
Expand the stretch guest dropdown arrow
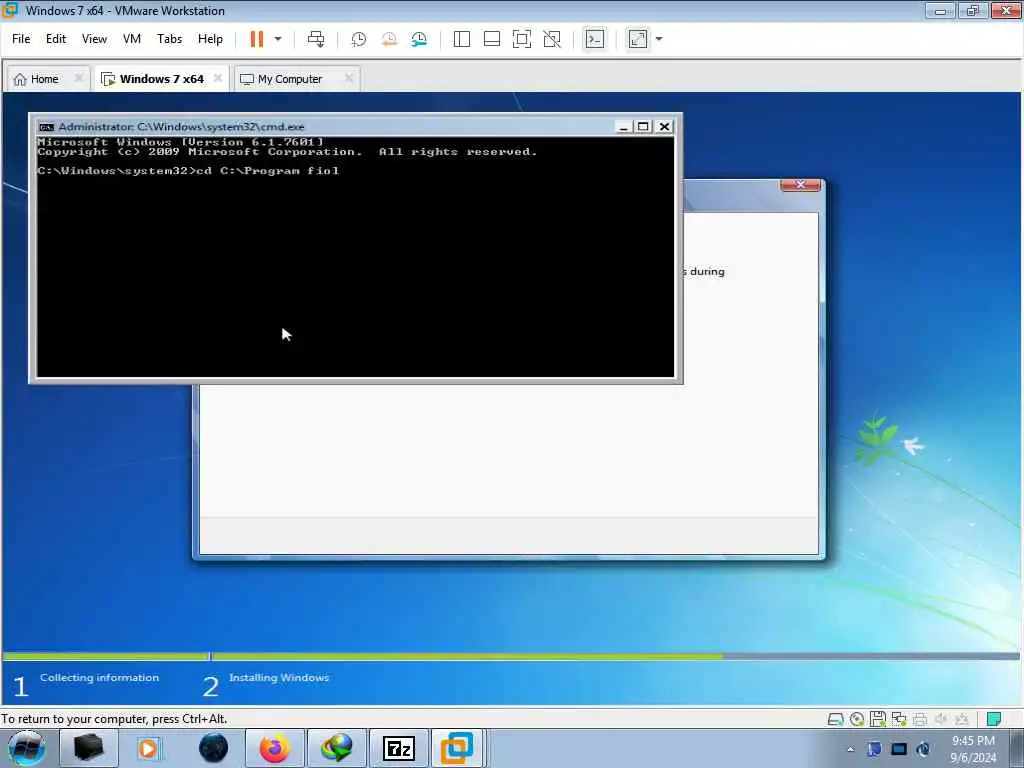tap(659, 39)
